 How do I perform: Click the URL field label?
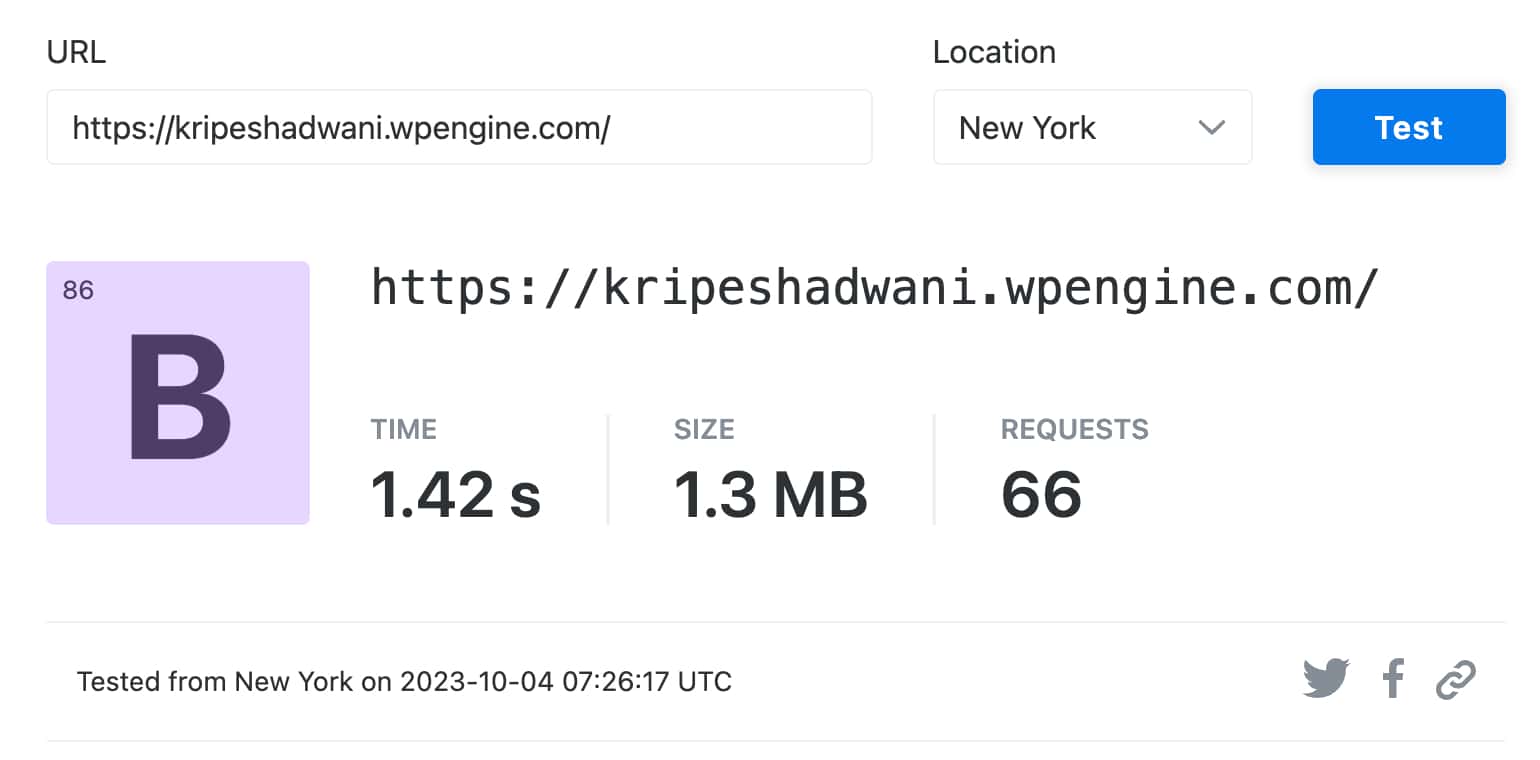pos(76,53)
